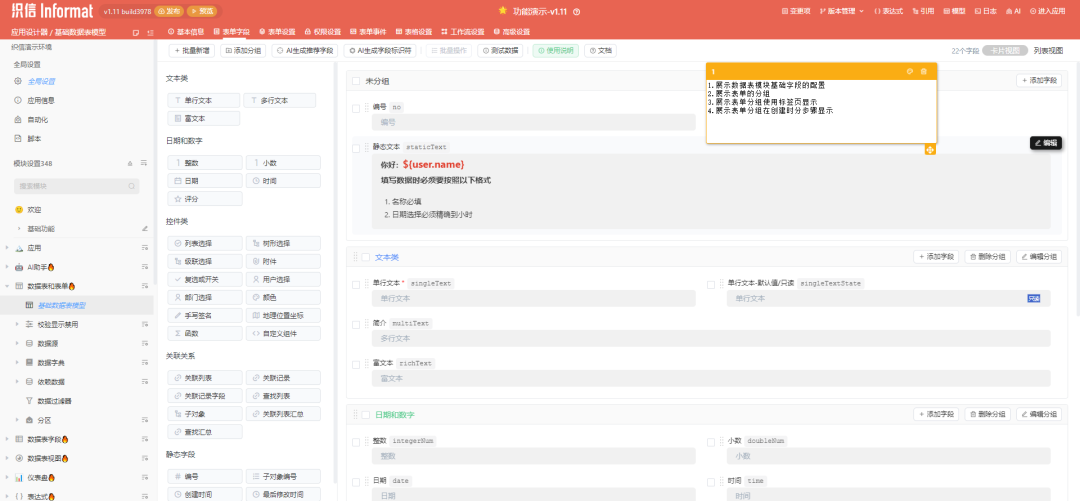This screenshot has height=501, width=1080.
Task: Check the 编号 no field checkbox
Action: coord(357,107)
